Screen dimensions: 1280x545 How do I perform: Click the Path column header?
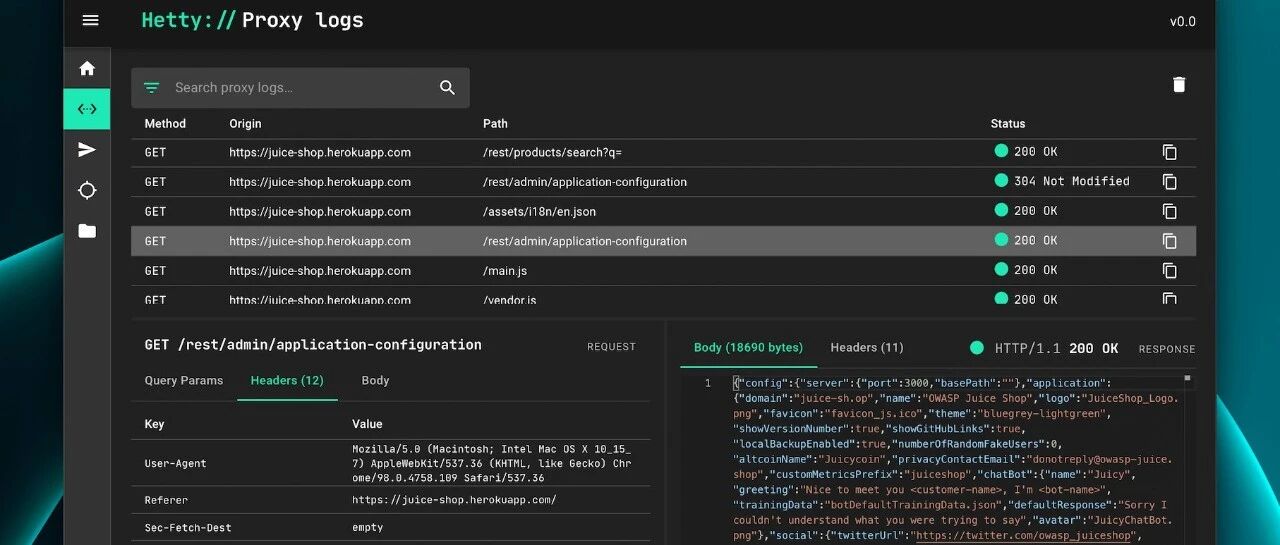(x=495, y=124)
